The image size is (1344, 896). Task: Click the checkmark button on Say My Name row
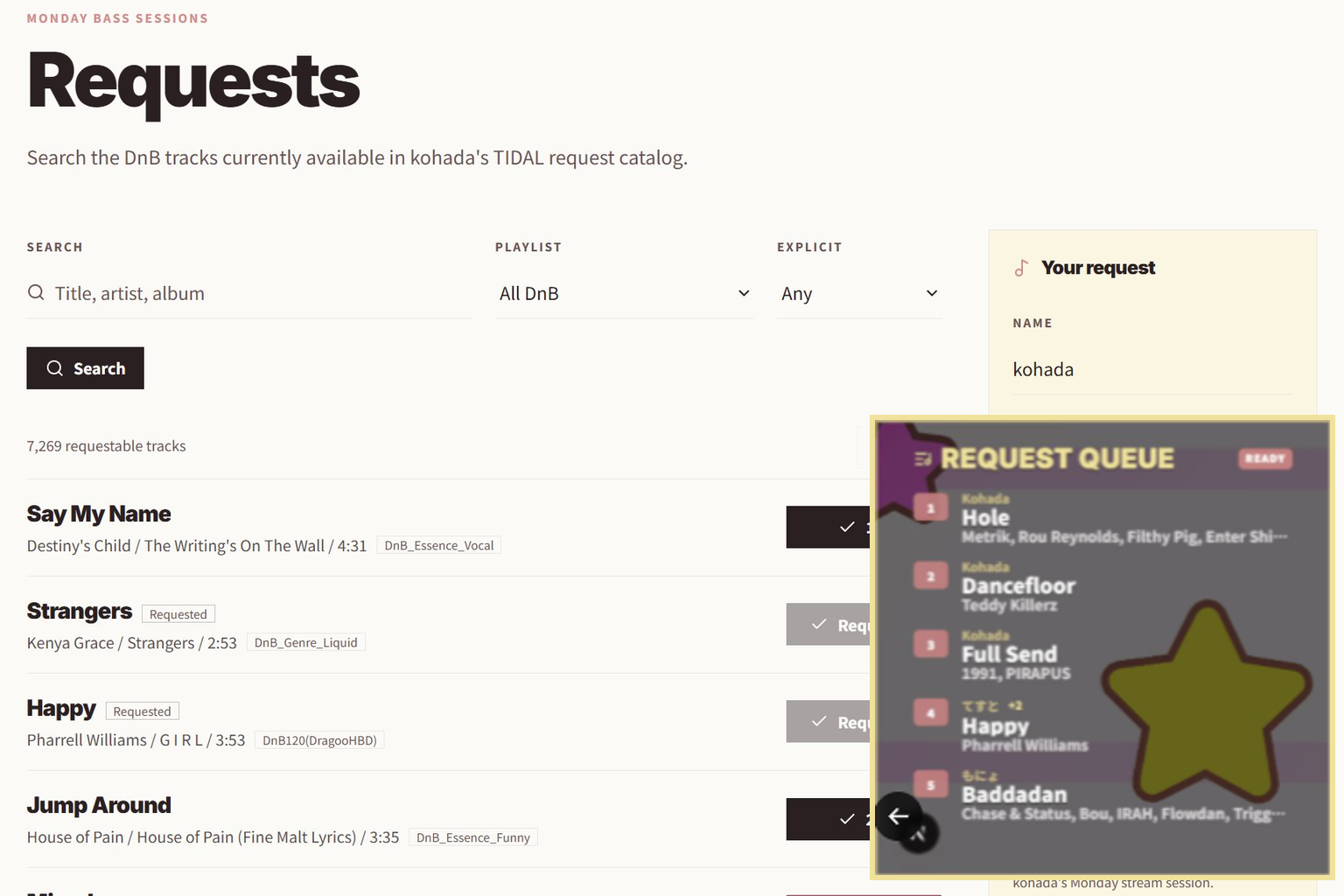[828, 527]
